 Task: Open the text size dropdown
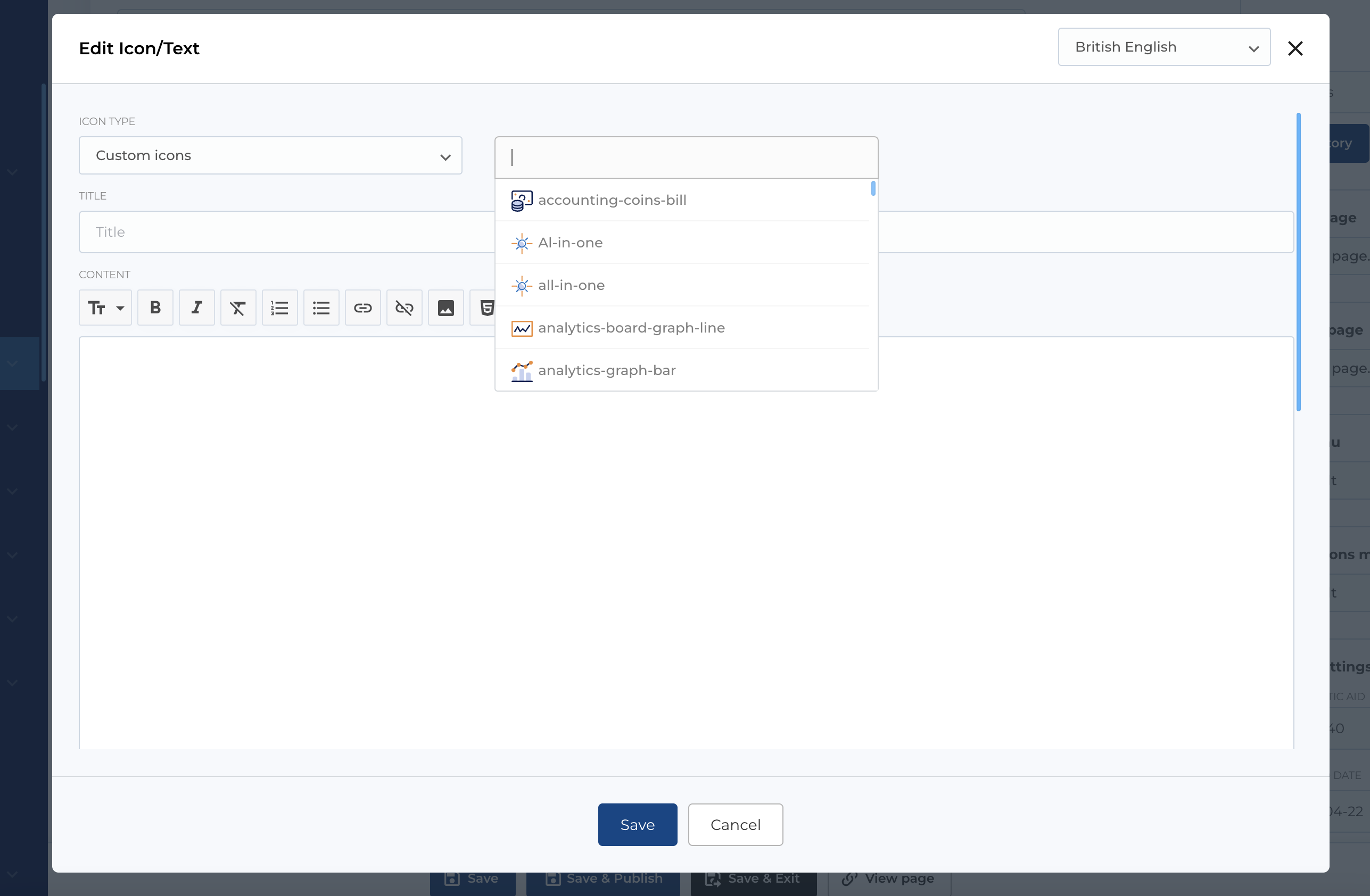coord(105,308)
